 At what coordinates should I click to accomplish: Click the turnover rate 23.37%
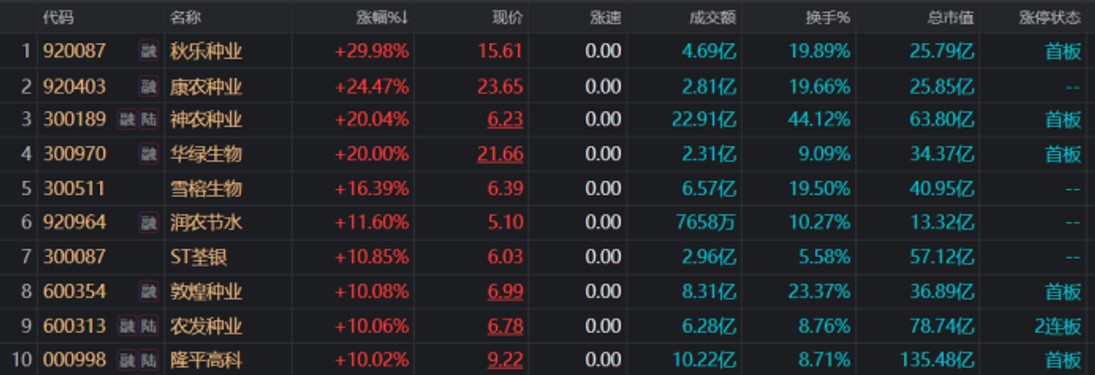[x=819, y=291]
